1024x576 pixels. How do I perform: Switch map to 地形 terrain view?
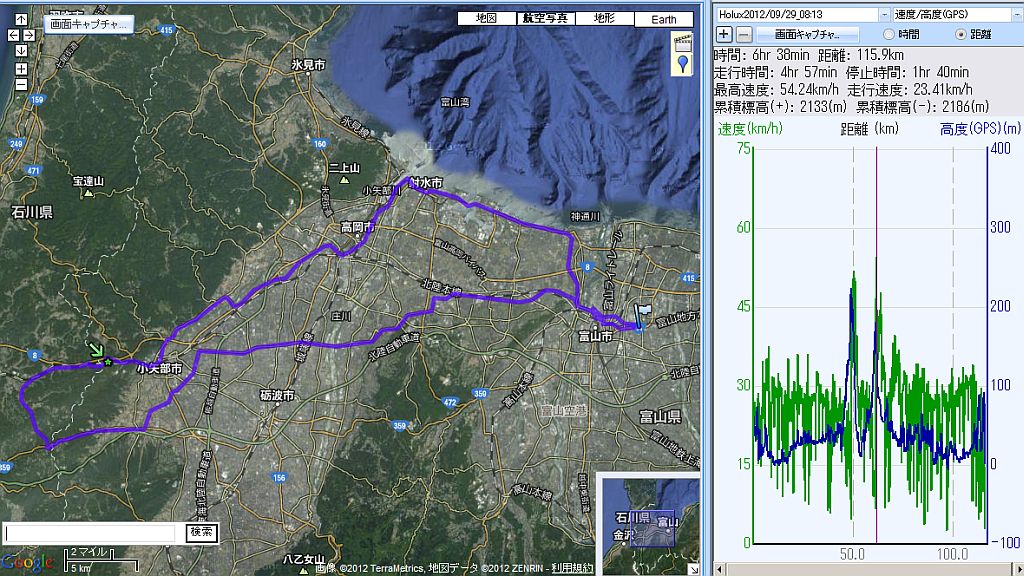[604, 19]
